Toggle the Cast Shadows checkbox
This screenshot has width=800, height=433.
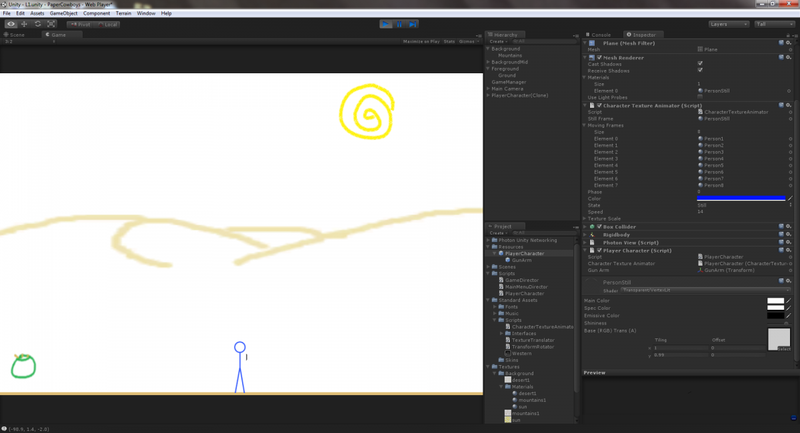point(700,63)
